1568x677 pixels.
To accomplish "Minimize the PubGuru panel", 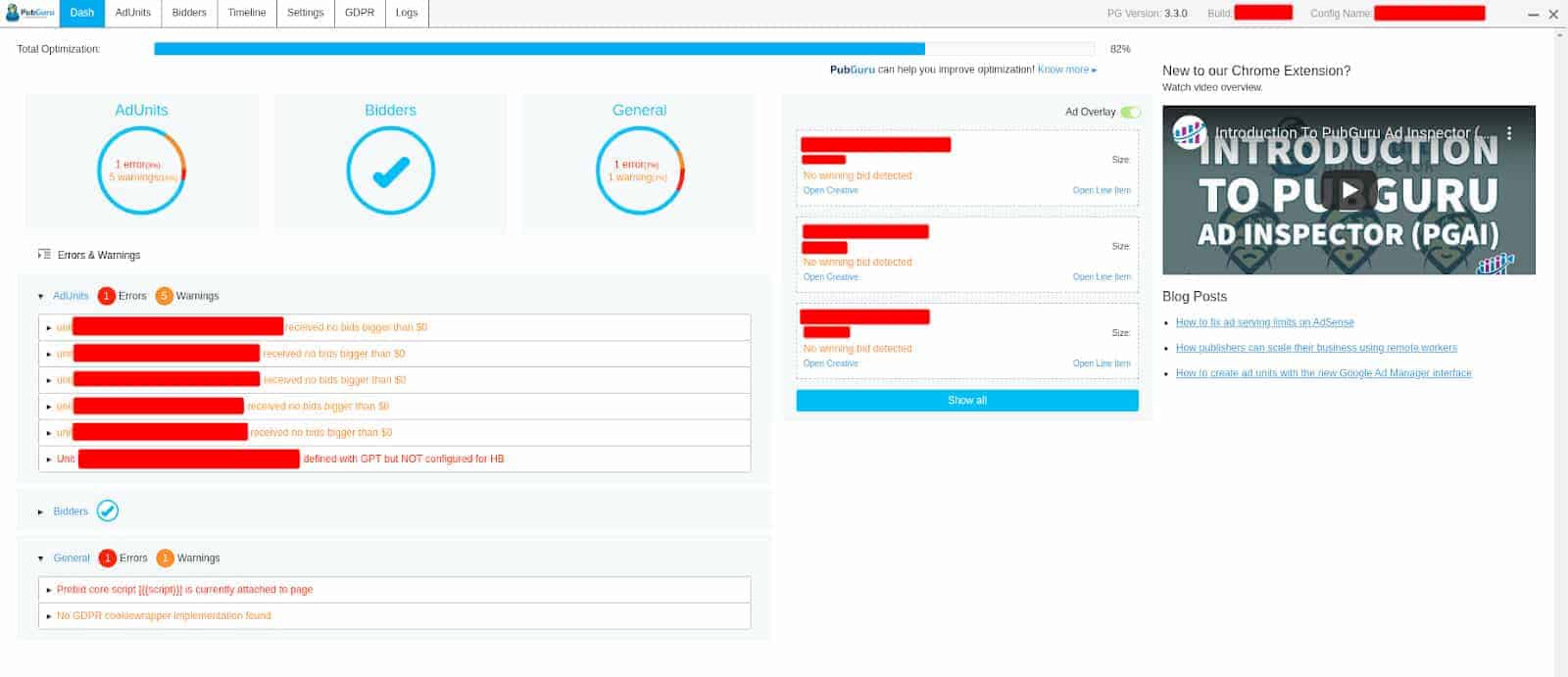I will tap(1534, 15).
